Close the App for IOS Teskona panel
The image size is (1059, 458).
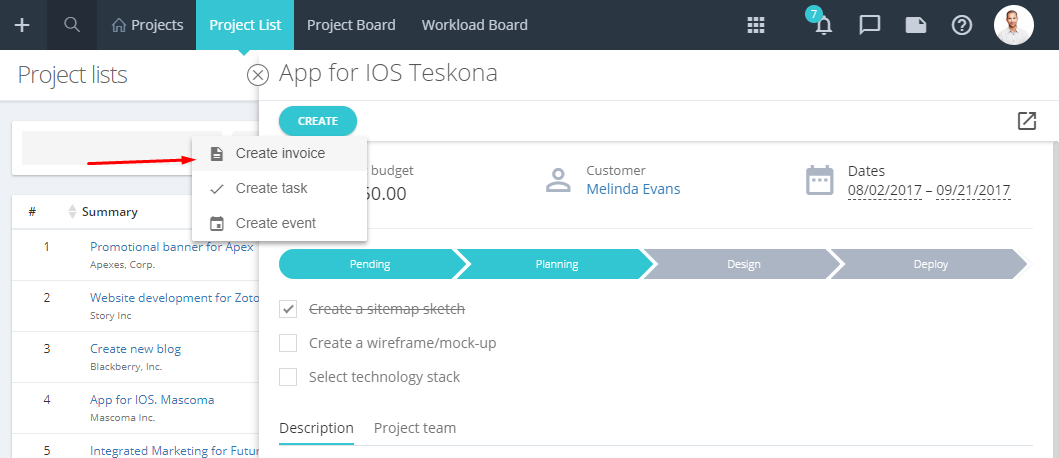point(258,74)
